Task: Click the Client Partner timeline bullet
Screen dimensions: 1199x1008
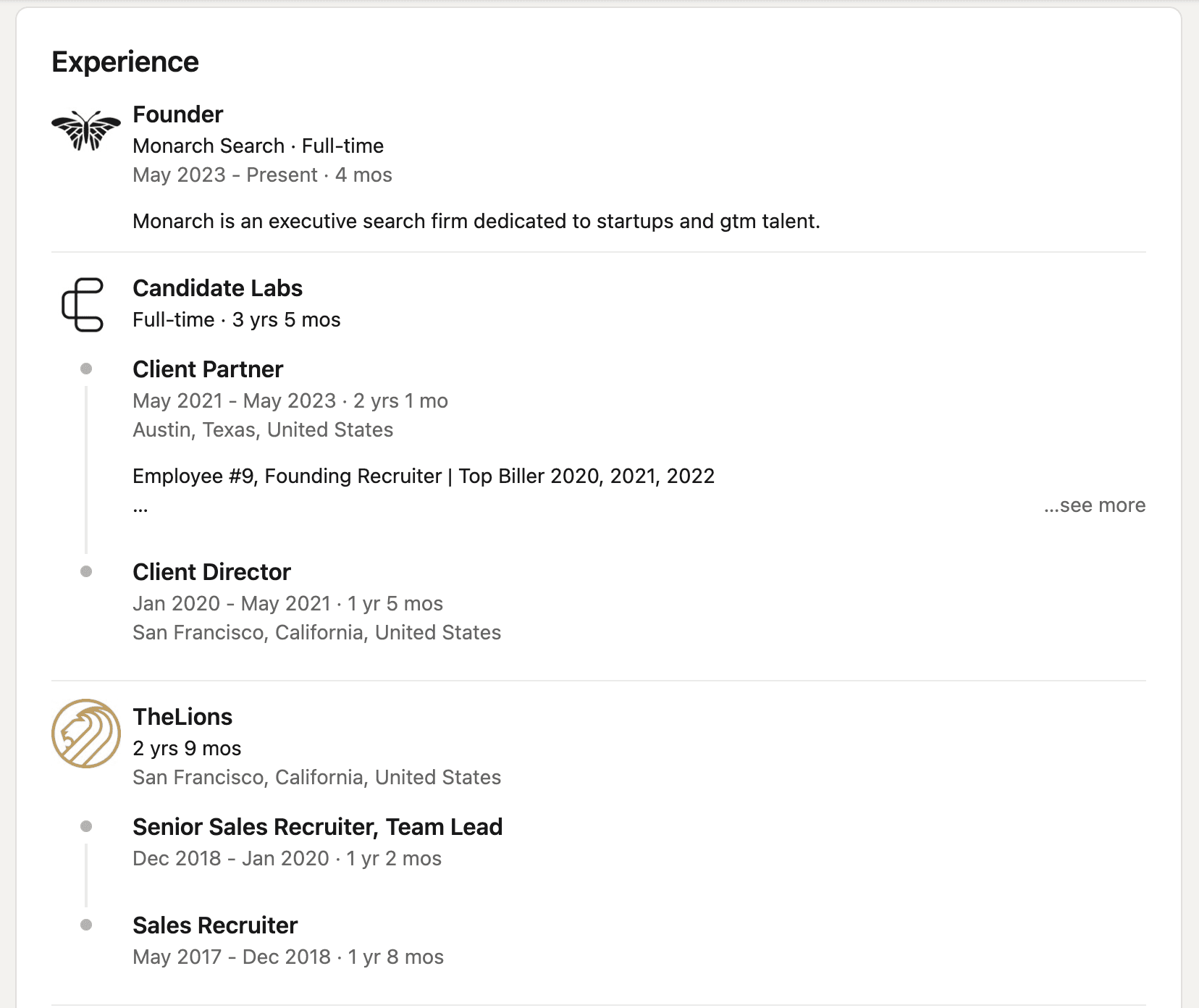Action: (x=86, y=369)
